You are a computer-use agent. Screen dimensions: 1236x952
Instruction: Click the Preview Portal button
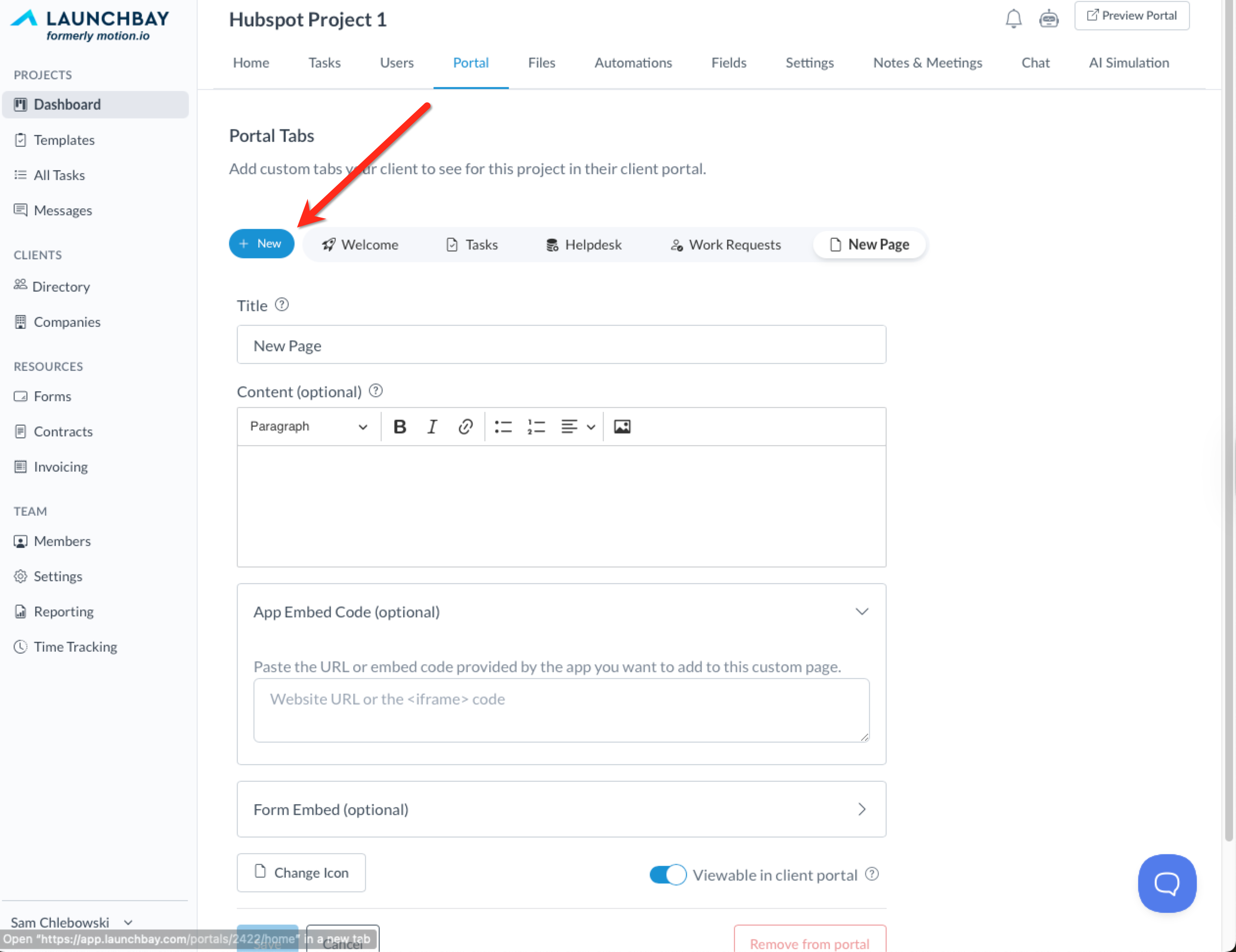tap(1131, 16)
